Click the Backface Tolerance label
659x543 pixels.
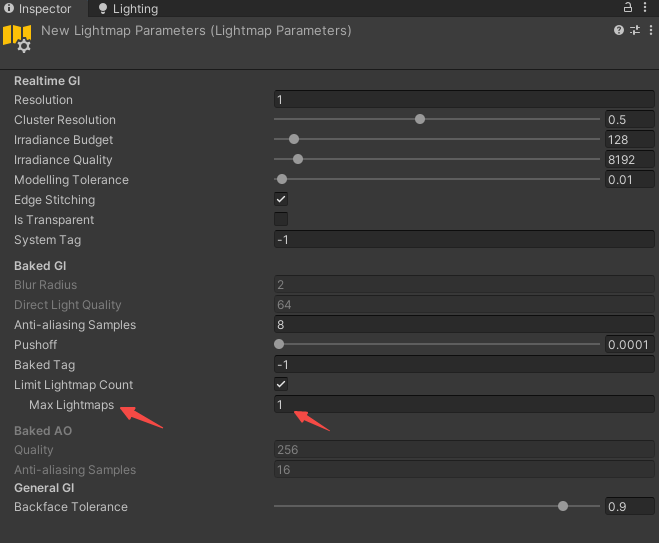coord(71,506)
